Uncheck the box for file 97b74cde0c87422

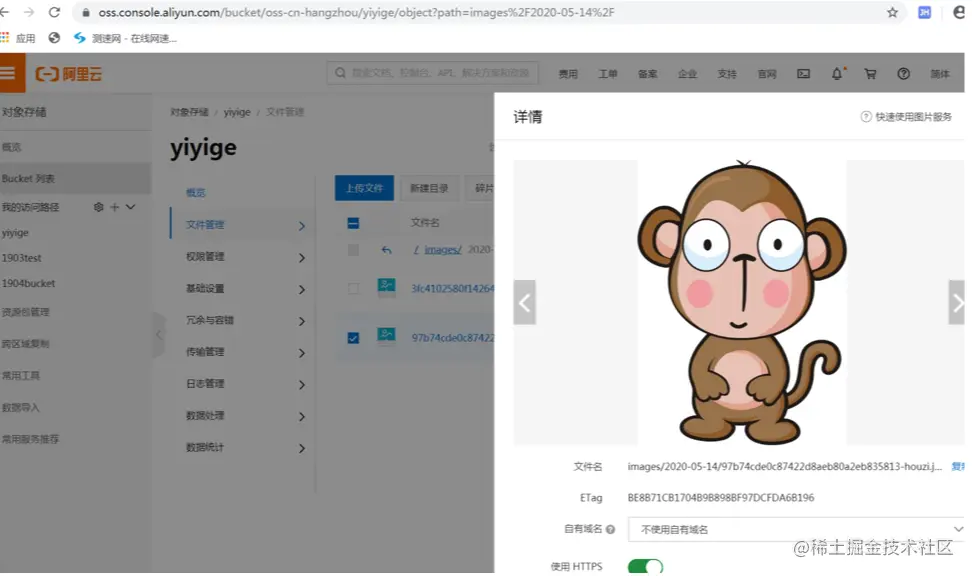coord(353,338)
